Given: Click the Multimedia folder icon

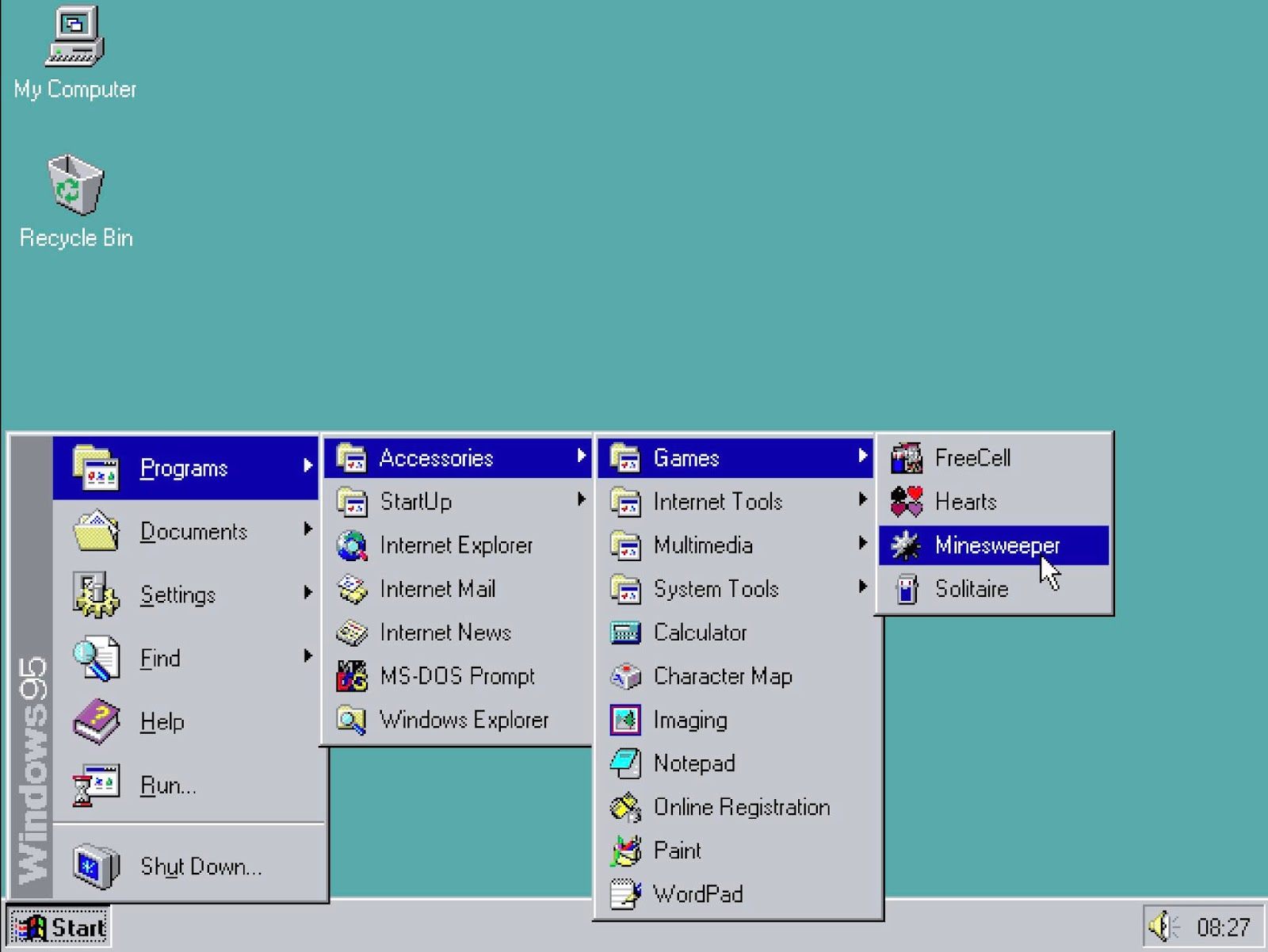Looking at the screenshot, I should tap(625, 545).
